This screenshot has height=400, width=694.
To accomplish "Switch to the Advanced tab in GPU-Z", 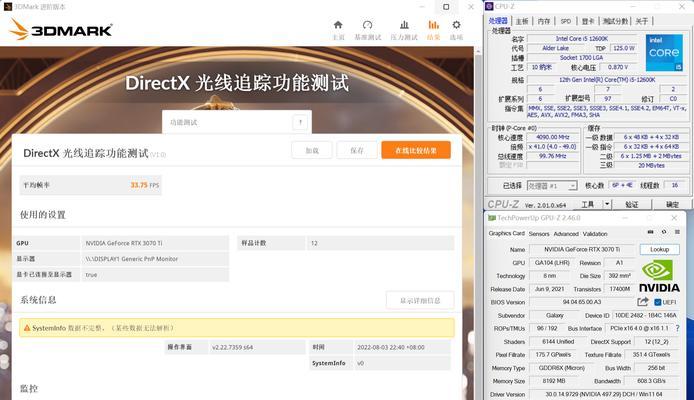I will point(566,234).
